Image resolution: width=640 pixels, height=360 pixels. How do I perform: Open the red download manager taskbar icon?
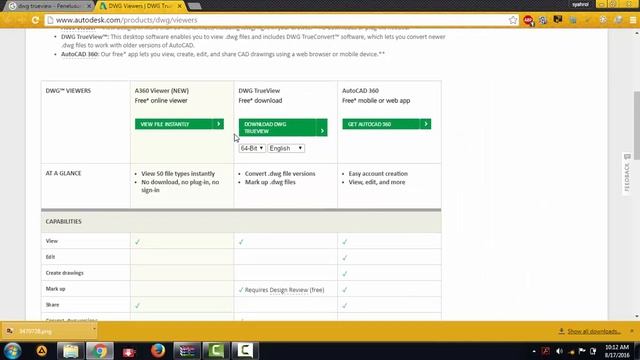[129, 351]
